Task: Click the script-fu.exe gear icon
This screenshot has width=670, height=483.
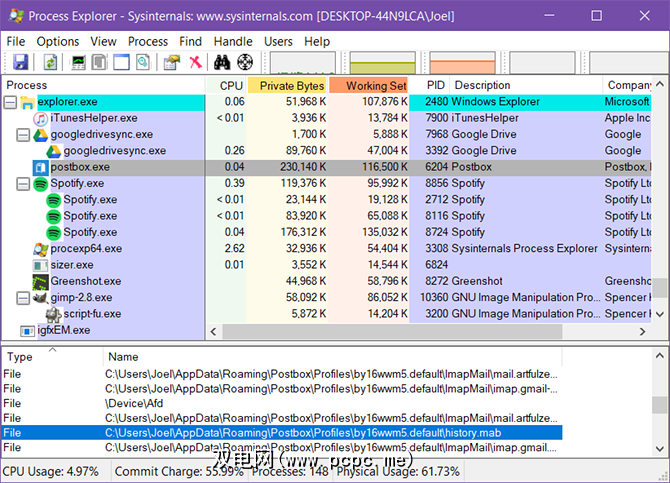Action: click(53, 315)
